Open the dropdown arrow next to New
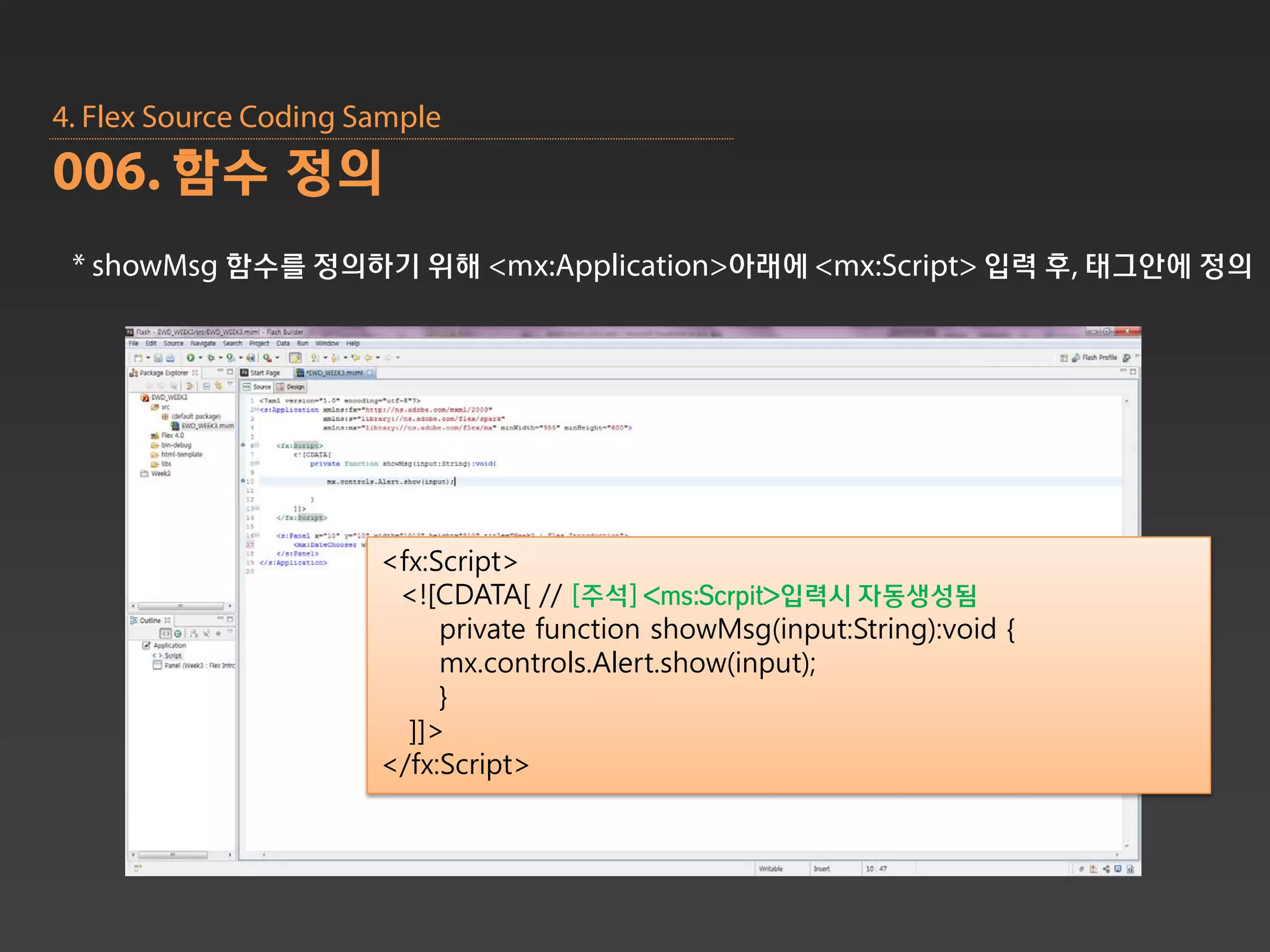 (148, 358)
